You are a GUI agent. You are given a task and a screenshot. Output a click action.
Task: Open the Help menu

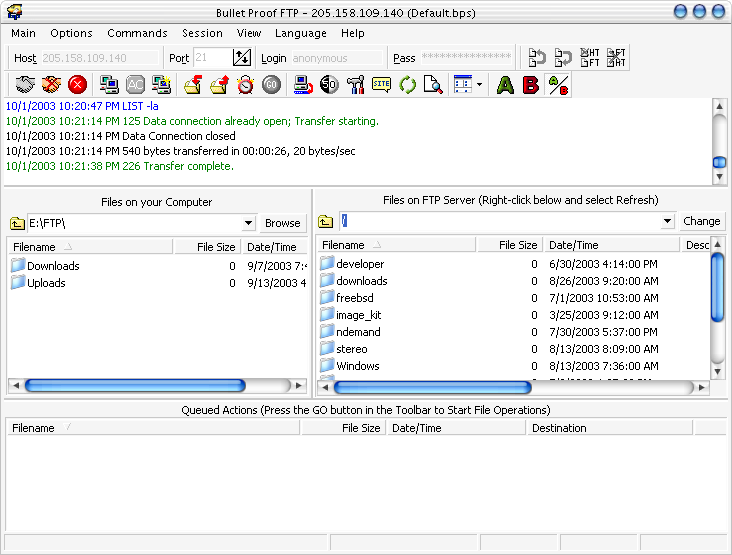tap(352, 33)
